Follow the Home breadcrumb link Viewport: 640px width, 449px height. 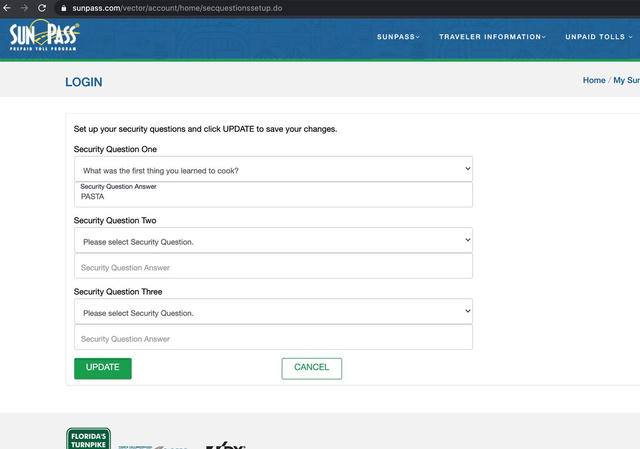pyautogui.click(x=594, y=80)
